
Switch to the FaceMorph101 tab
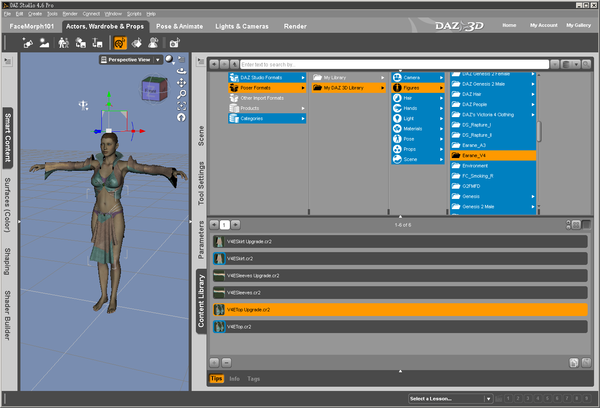click(x=32, y=26)
